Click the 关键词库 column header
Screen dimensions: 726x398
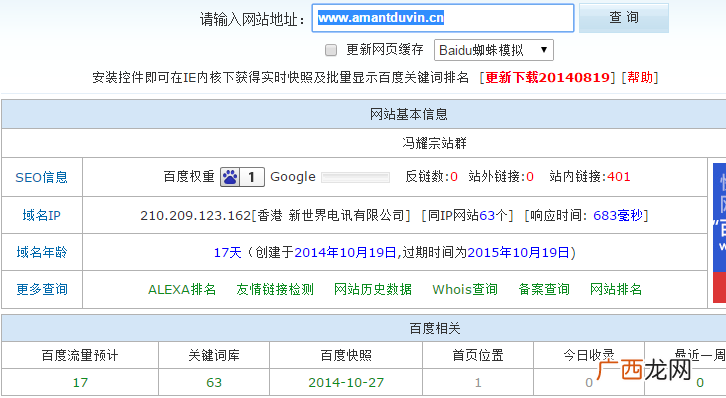click(214, 355)
